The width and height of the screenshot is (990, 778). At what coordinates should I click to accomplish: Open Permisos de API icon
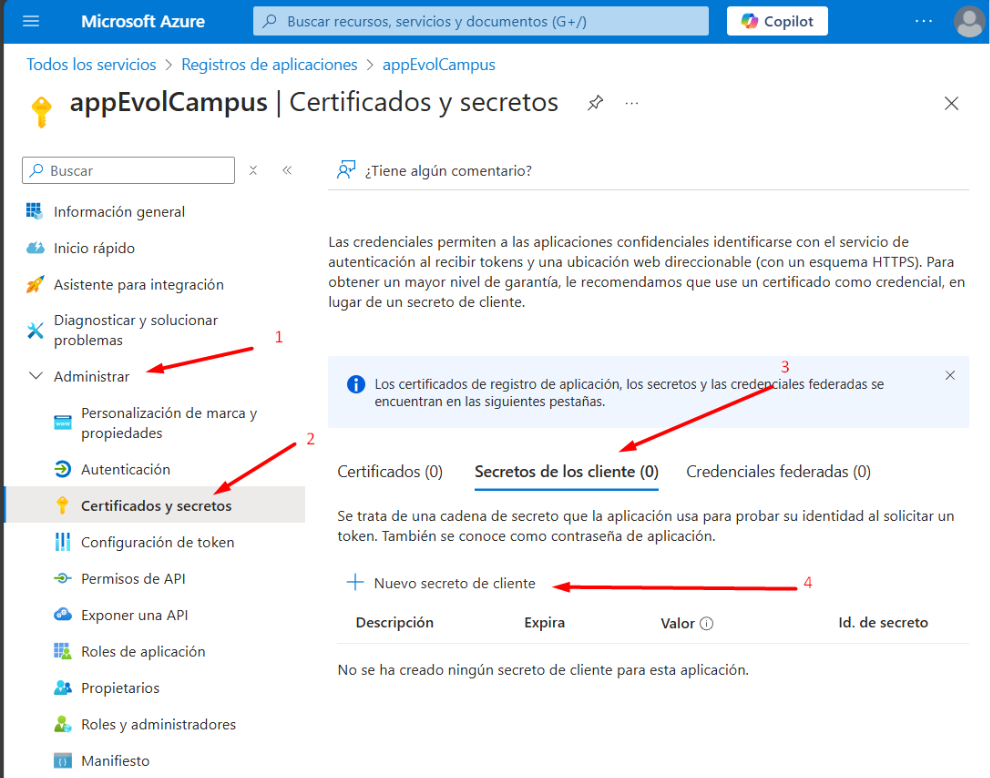point(63,578)
